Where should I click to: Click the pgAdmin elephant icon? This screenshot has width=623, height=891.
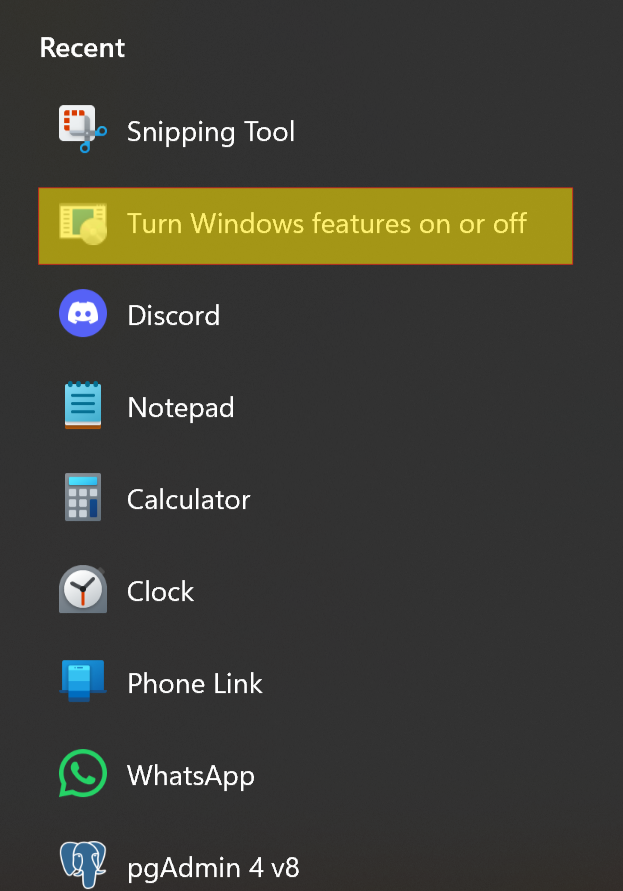point(83,864)
